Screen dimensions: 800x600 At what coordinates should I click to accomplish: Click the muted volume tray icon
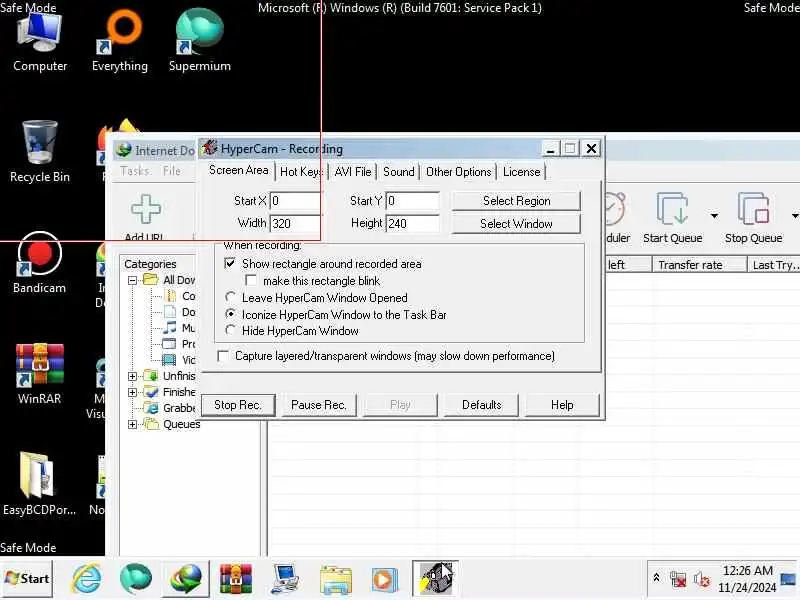point(702,579)
